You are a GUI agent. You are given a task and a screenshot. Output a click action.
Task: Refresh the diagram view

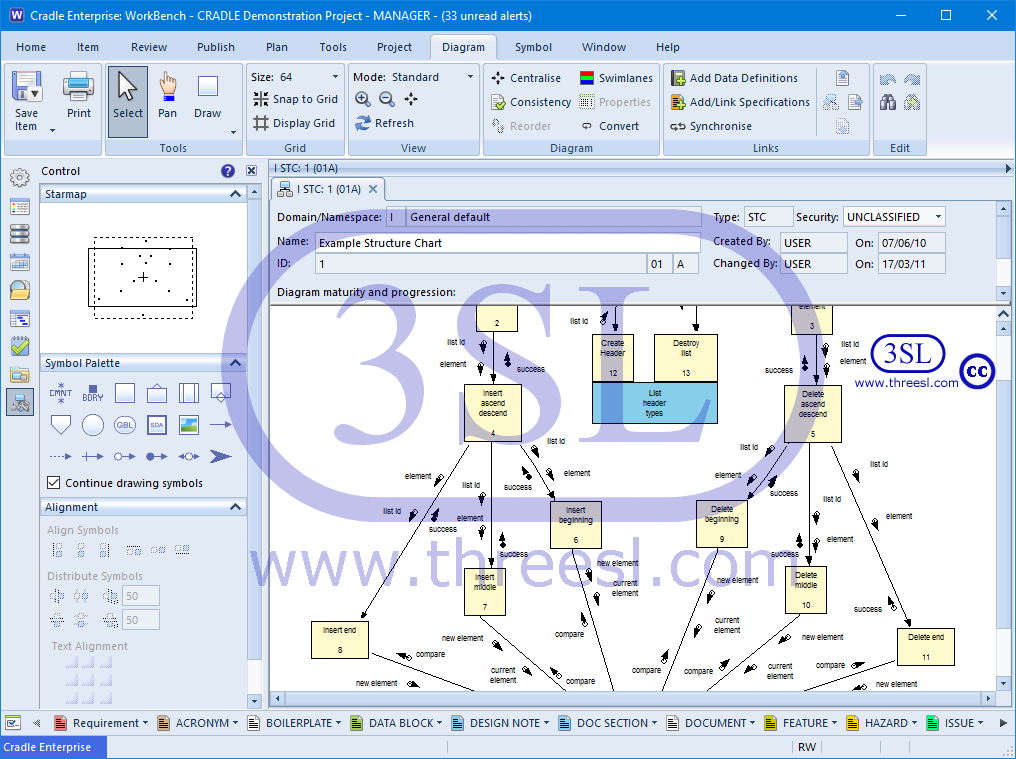point(384,123)
